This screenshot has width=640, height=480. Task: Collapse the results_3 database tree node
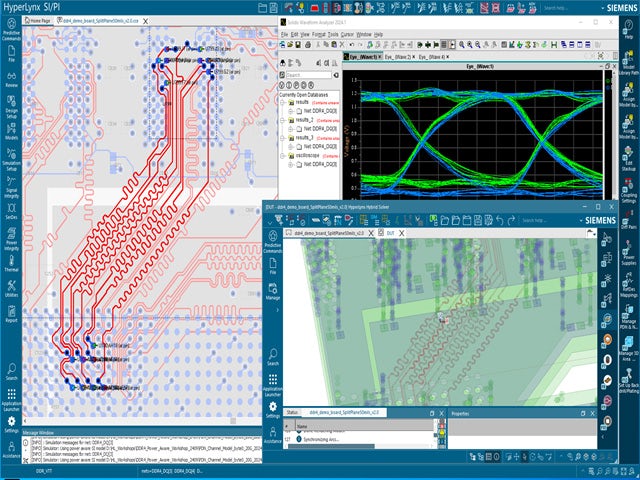[x=282, y=138]
